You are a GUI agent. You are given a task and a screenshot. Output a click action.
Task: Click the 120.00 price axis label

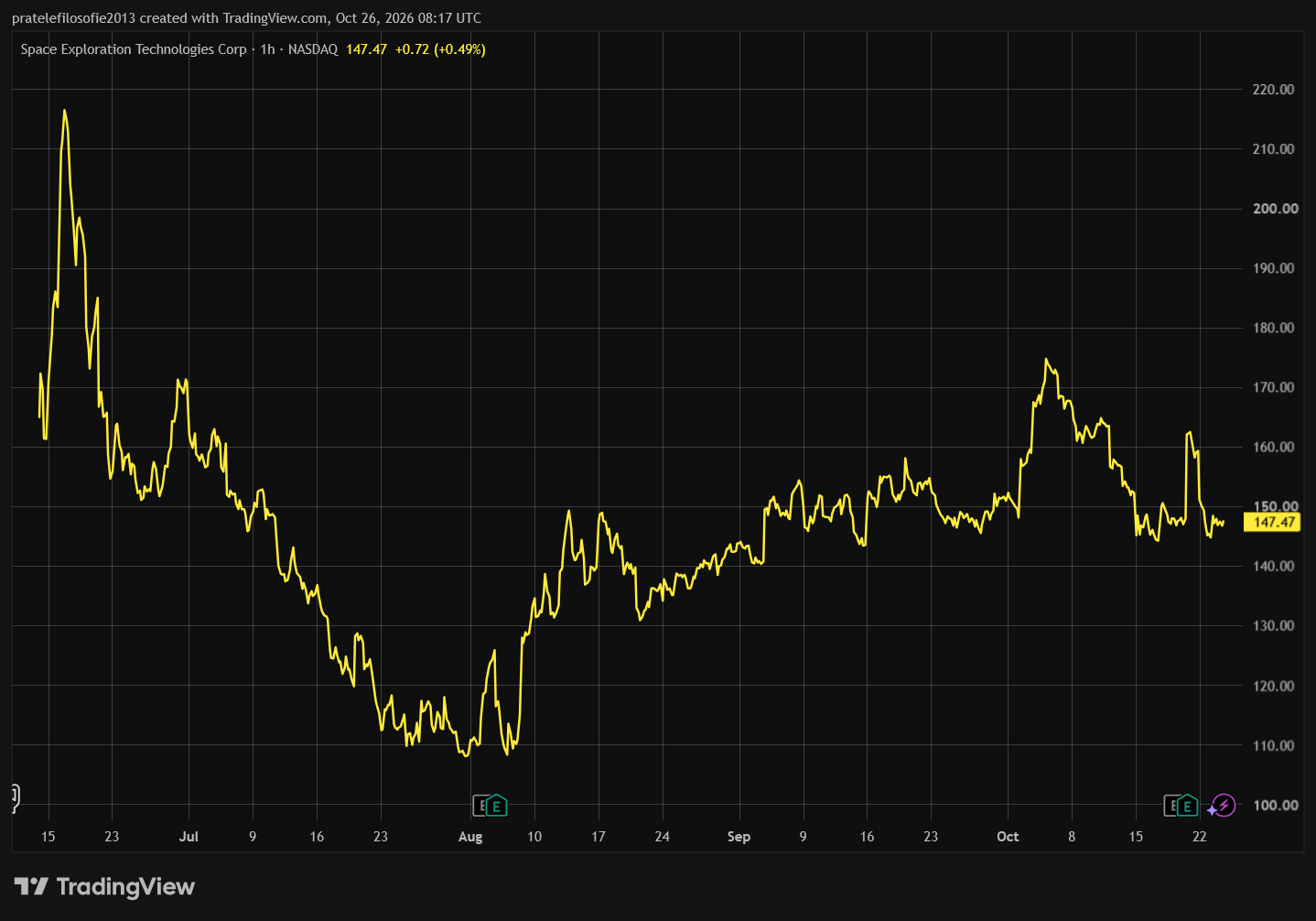[x=1273, y=686]
